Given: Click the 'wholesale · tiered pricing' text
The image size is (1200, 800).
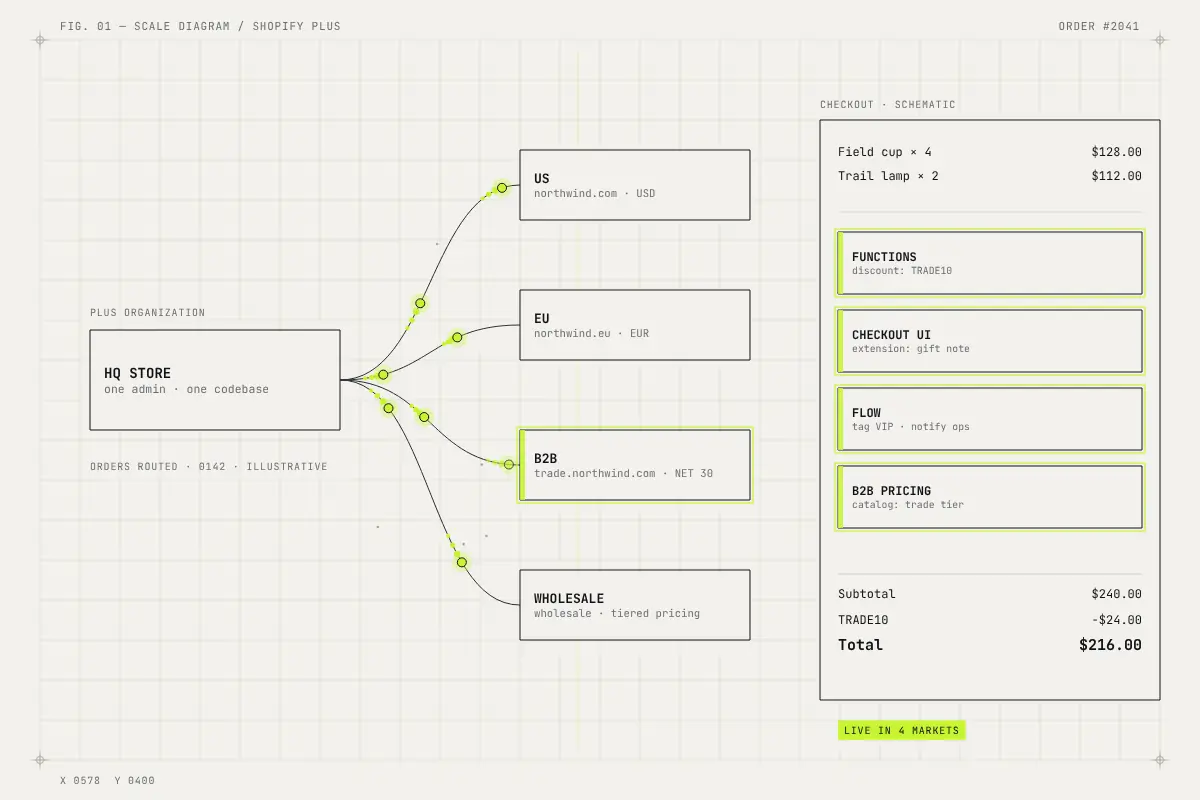Looking at the screenshot, I should click(x=617, y=613).
